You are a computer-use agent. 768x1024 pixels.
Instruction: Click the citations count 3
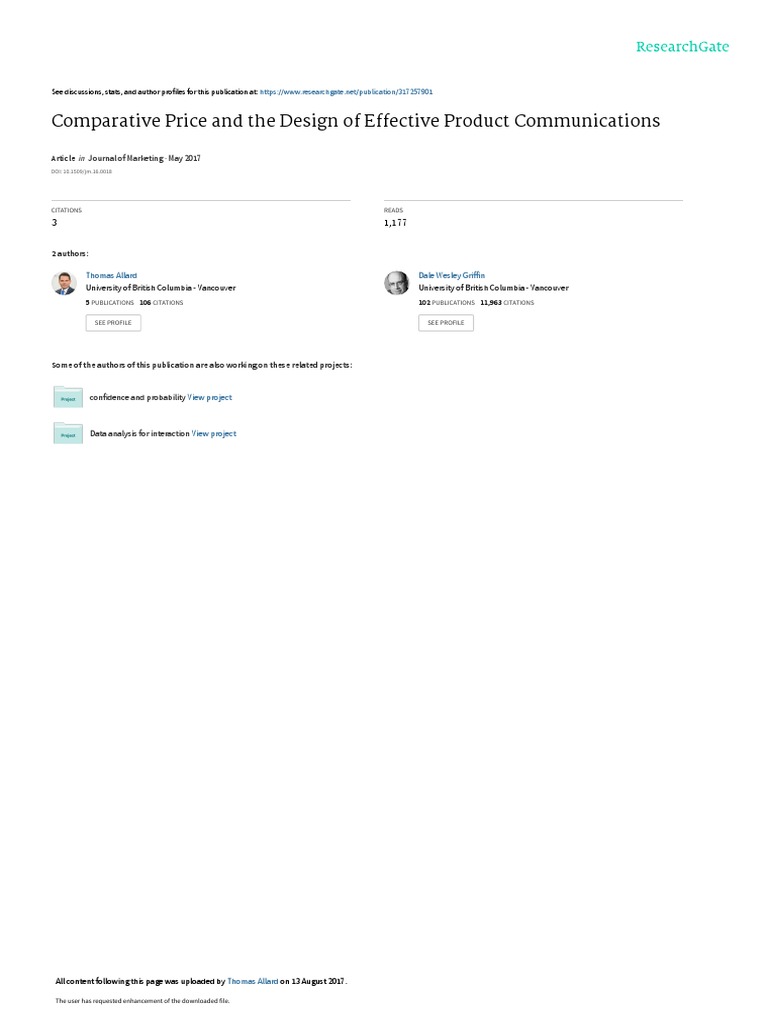54,223
